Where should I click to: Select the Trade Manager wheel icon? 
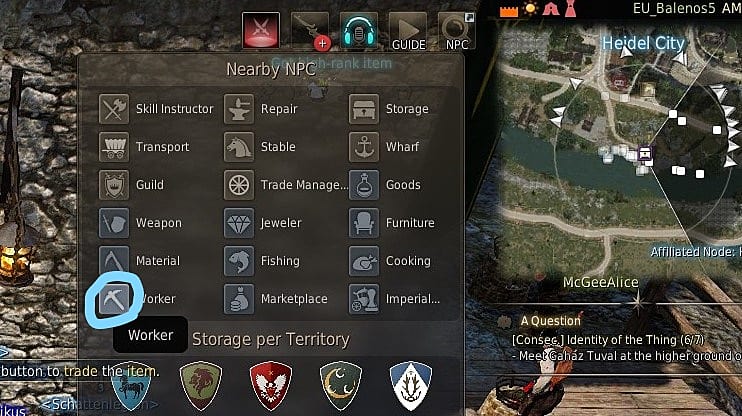click(238, 185)
